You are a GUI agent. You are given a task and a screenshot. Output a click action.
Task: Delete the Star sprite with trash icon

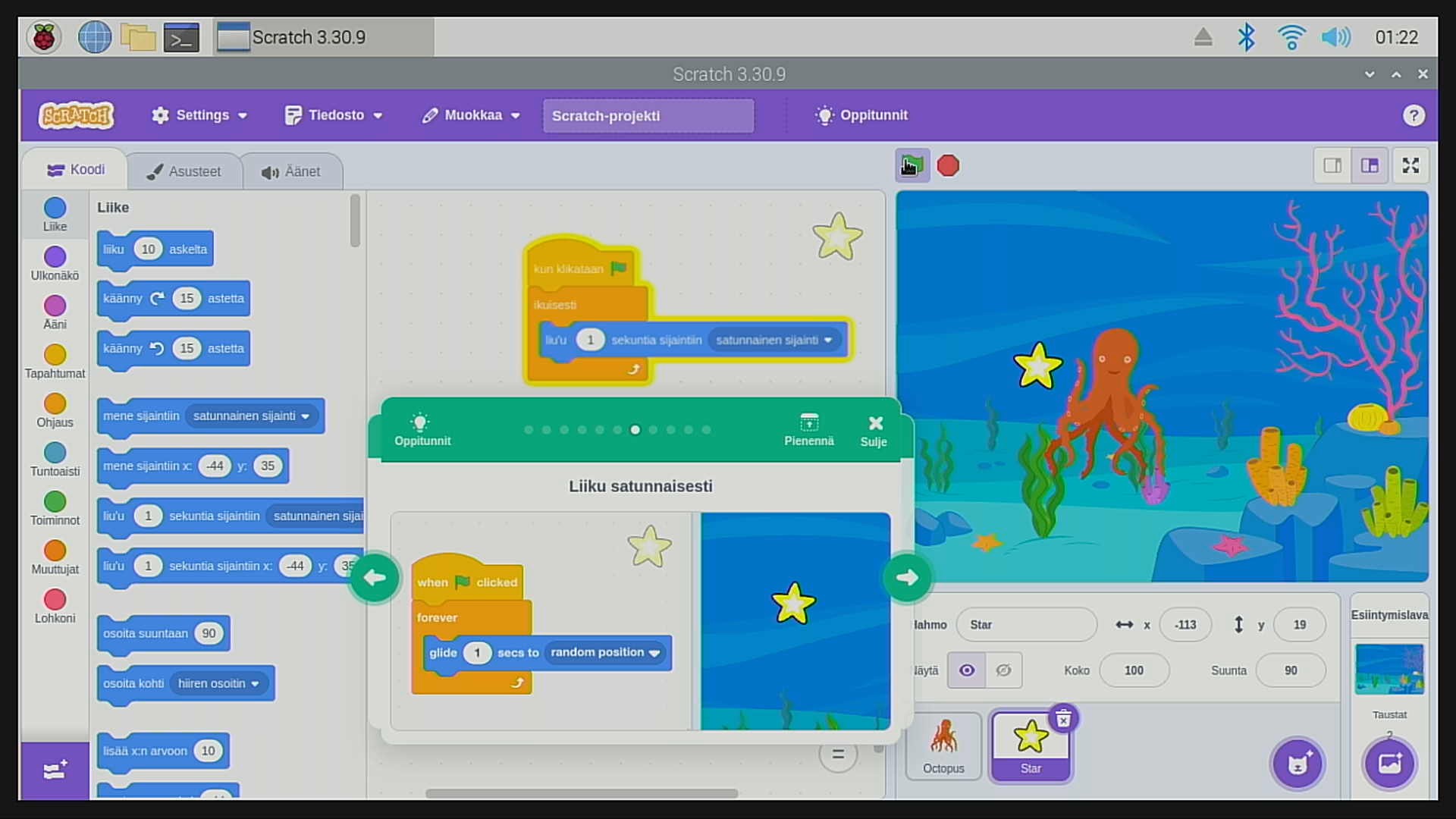1063,718
